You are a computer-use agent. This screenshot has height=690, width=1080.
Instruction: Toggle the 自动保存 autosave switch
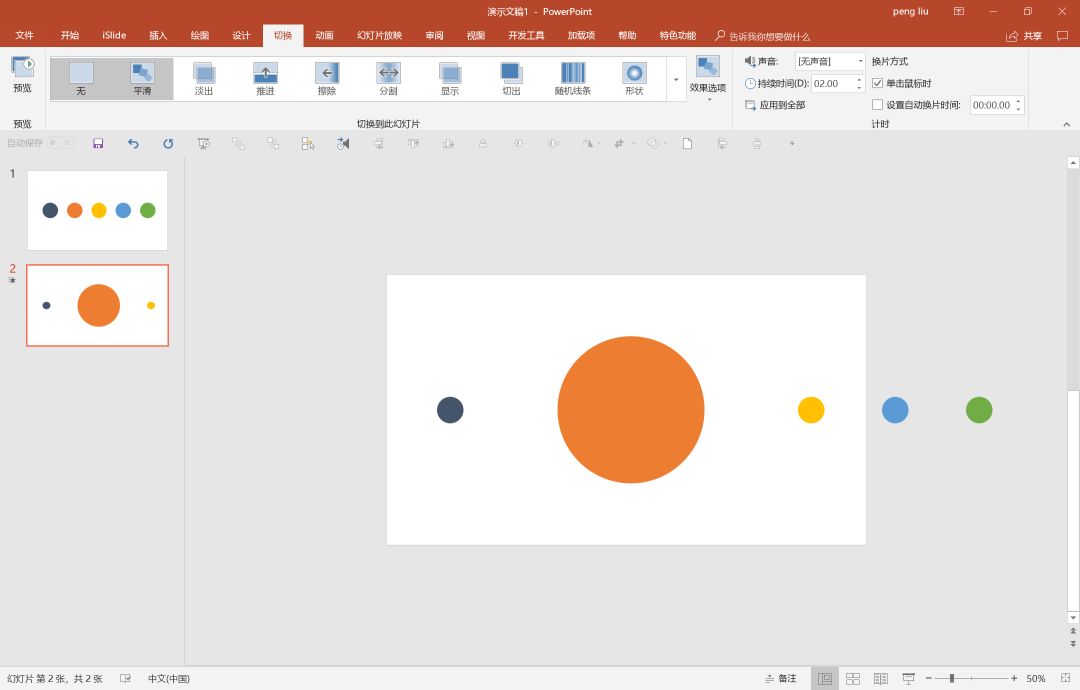click(61, 143)
